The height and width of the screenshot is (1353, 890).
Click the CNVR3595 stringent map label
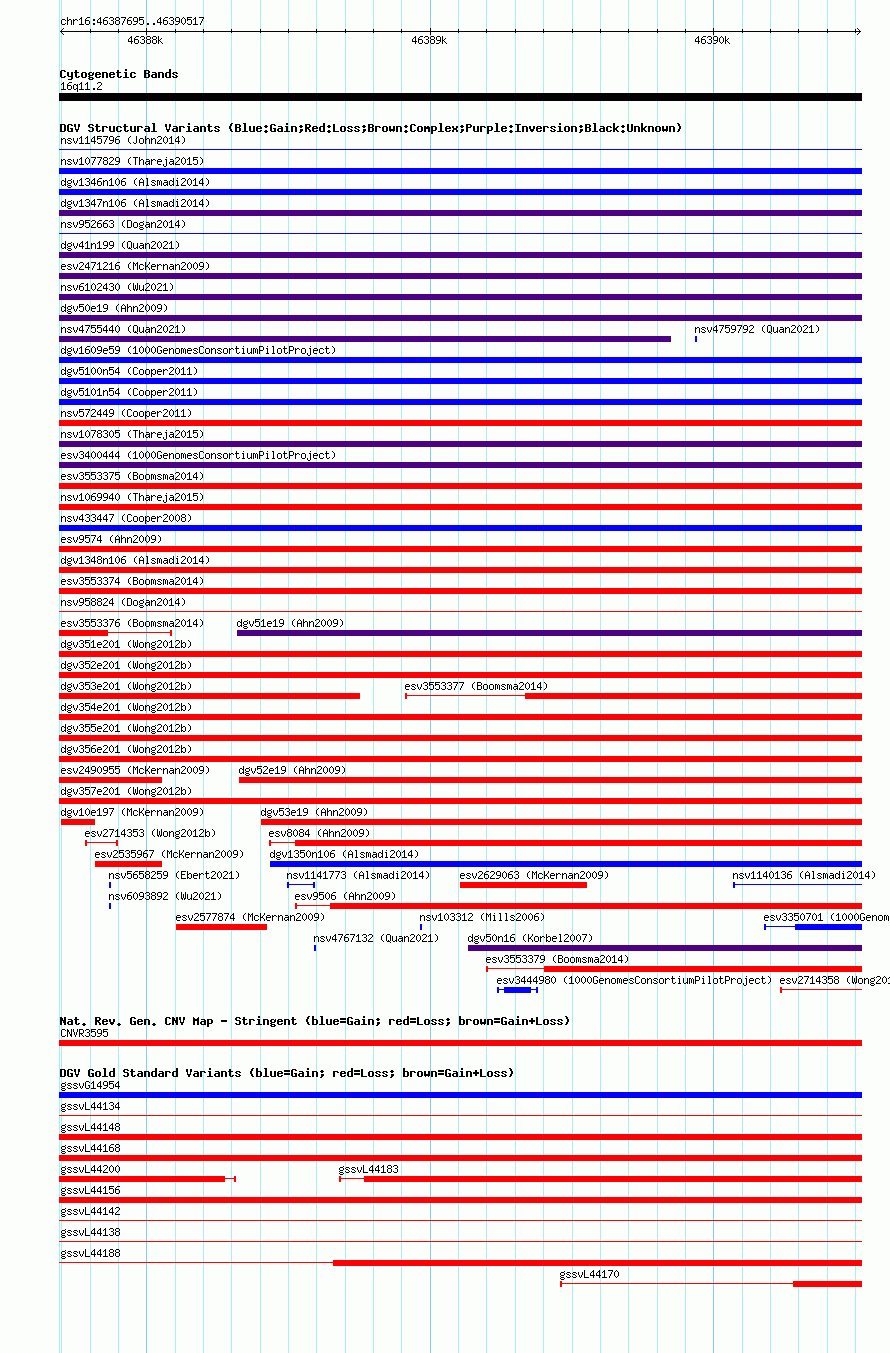pyautogui.click(x=84, y=1032)
